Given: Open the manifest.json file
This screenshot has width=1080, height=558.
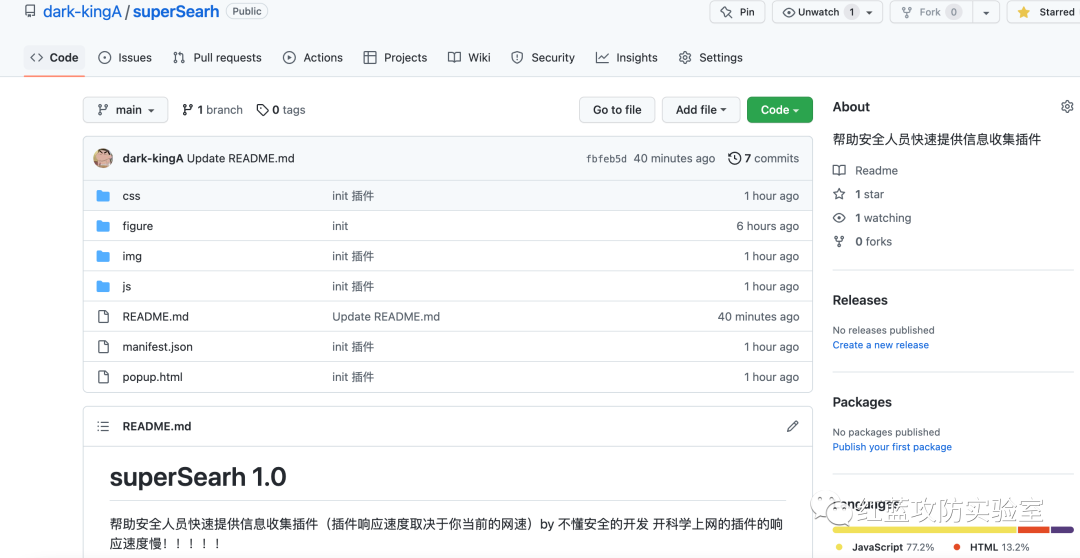Looking at the screenshot, I should tap(158, 347).
